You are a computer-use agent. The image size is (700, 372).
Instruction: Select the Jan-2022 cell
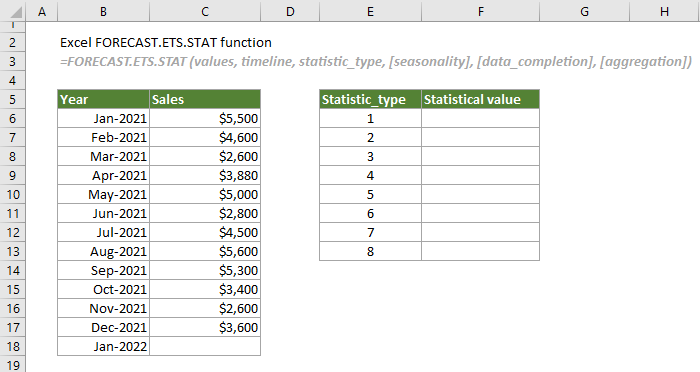point(104,346)
